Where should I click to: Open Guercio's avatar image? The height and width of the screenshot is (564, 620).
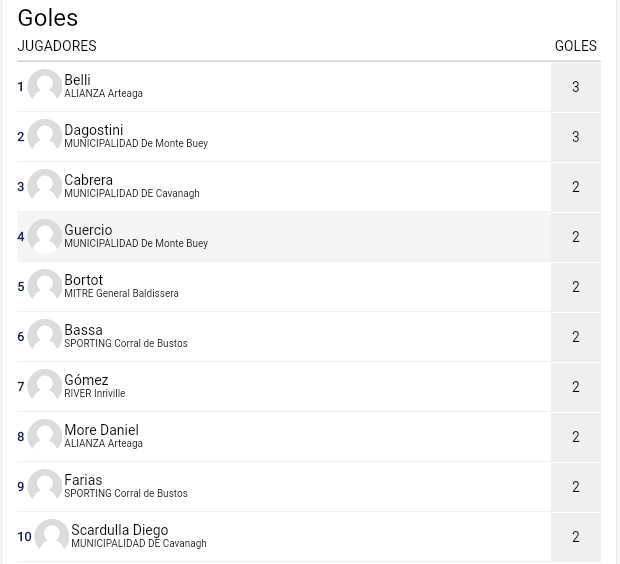(x=45, y=237)
